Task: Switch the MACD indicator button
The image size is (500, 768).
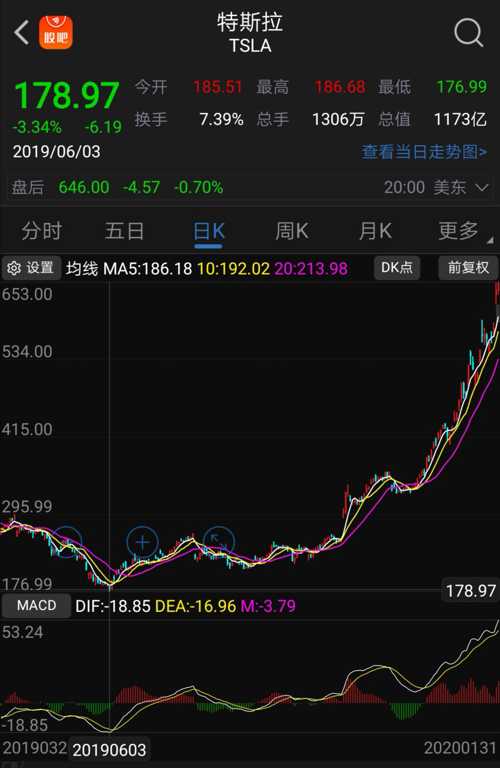Action: (36, 605)
